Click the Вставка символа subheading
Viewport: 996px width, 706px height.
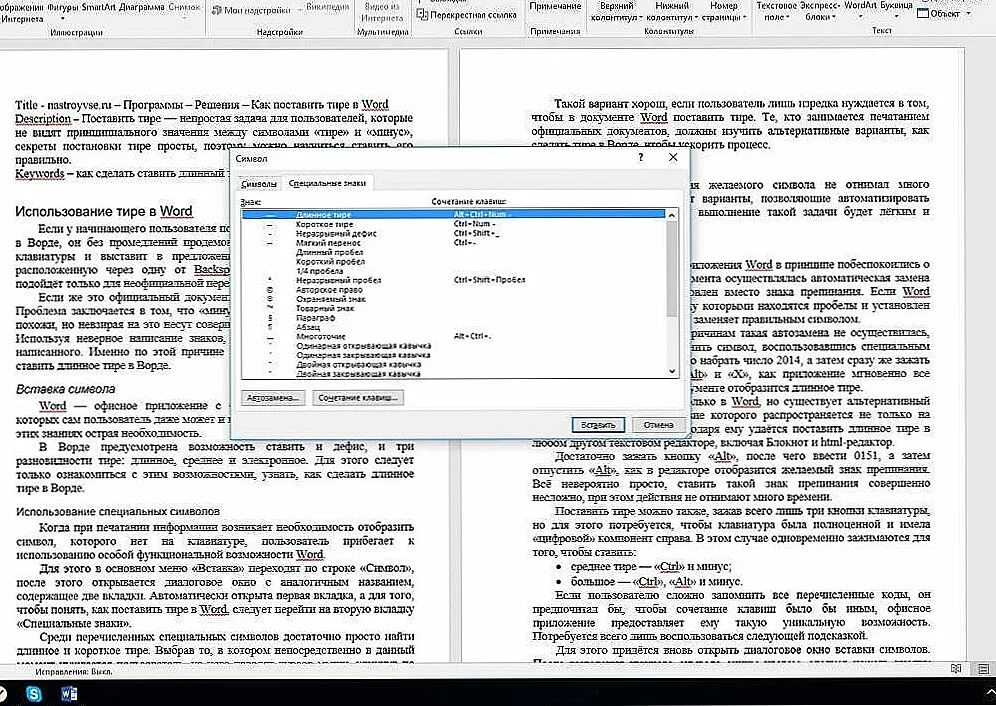click(x=65, y=390)
